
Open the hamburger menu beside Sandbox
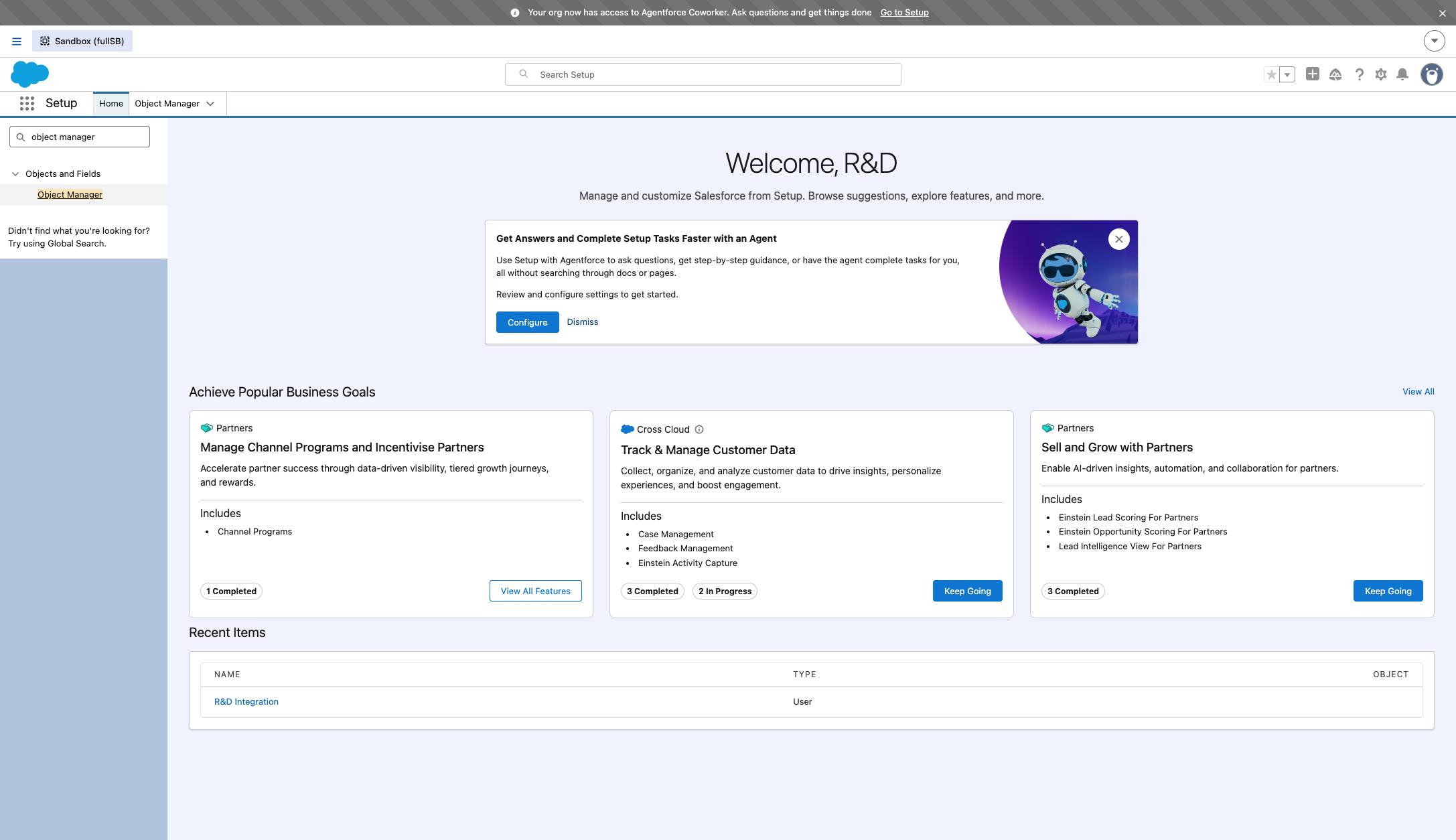click(x=17, y=41)
